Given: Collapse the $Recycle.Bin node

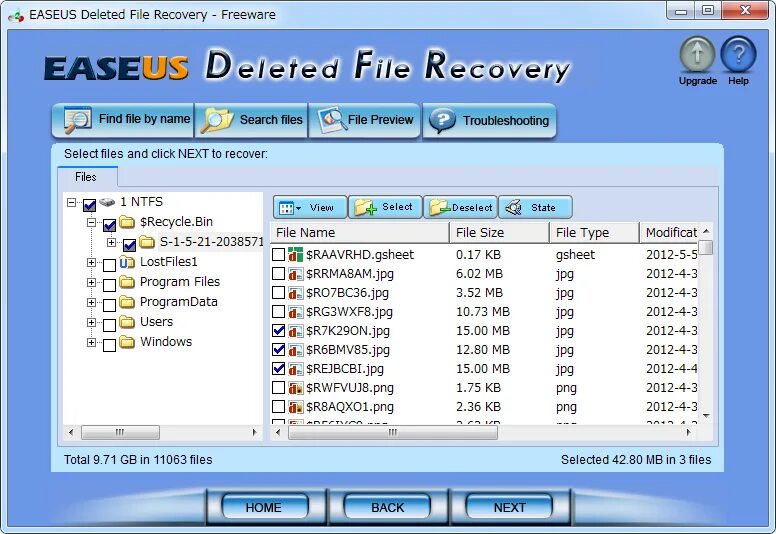Looking at the screenshot, I should (x=92, y=223).
